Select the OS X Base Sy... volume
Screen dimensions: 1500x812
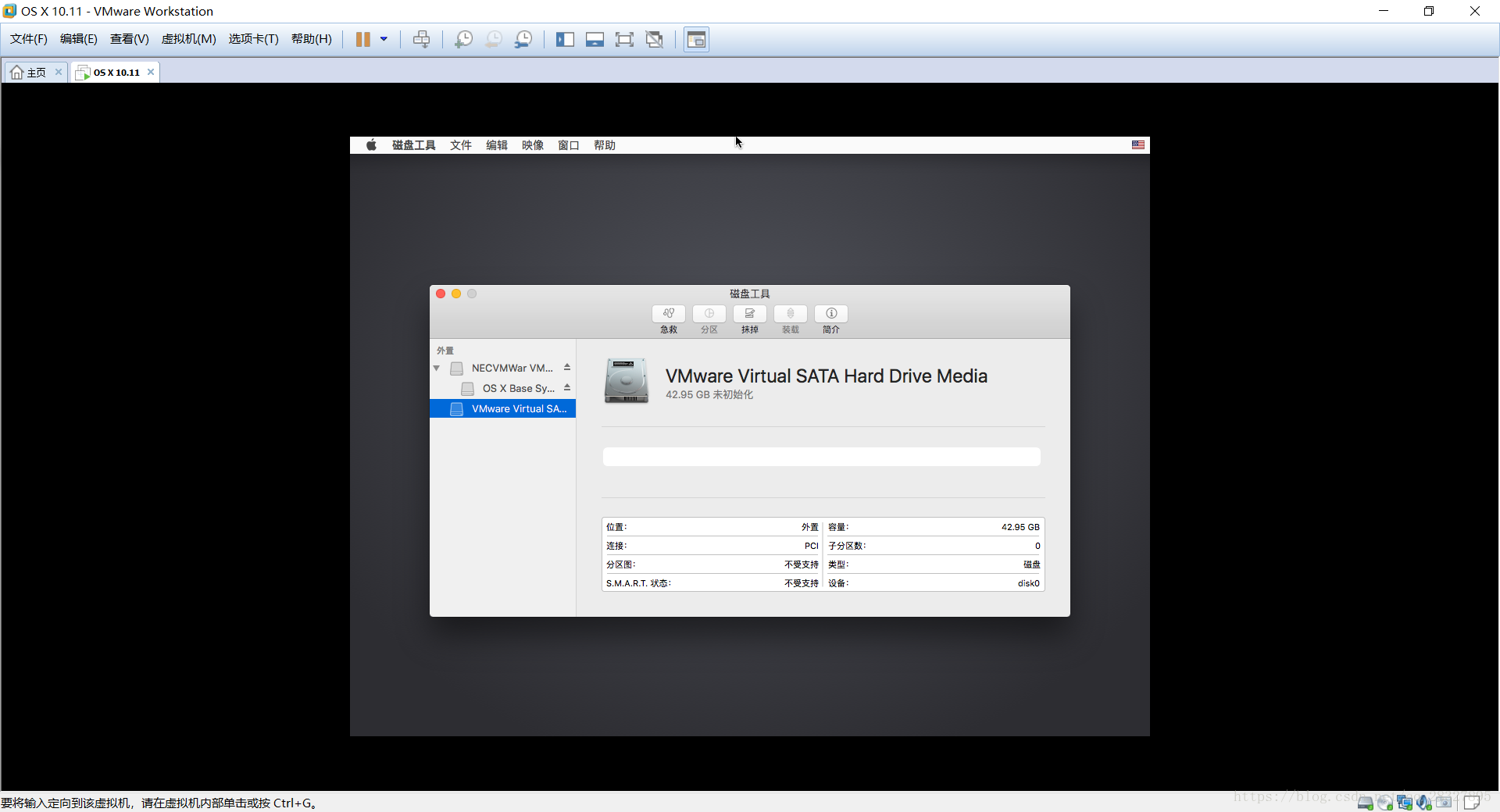point(502,388)
